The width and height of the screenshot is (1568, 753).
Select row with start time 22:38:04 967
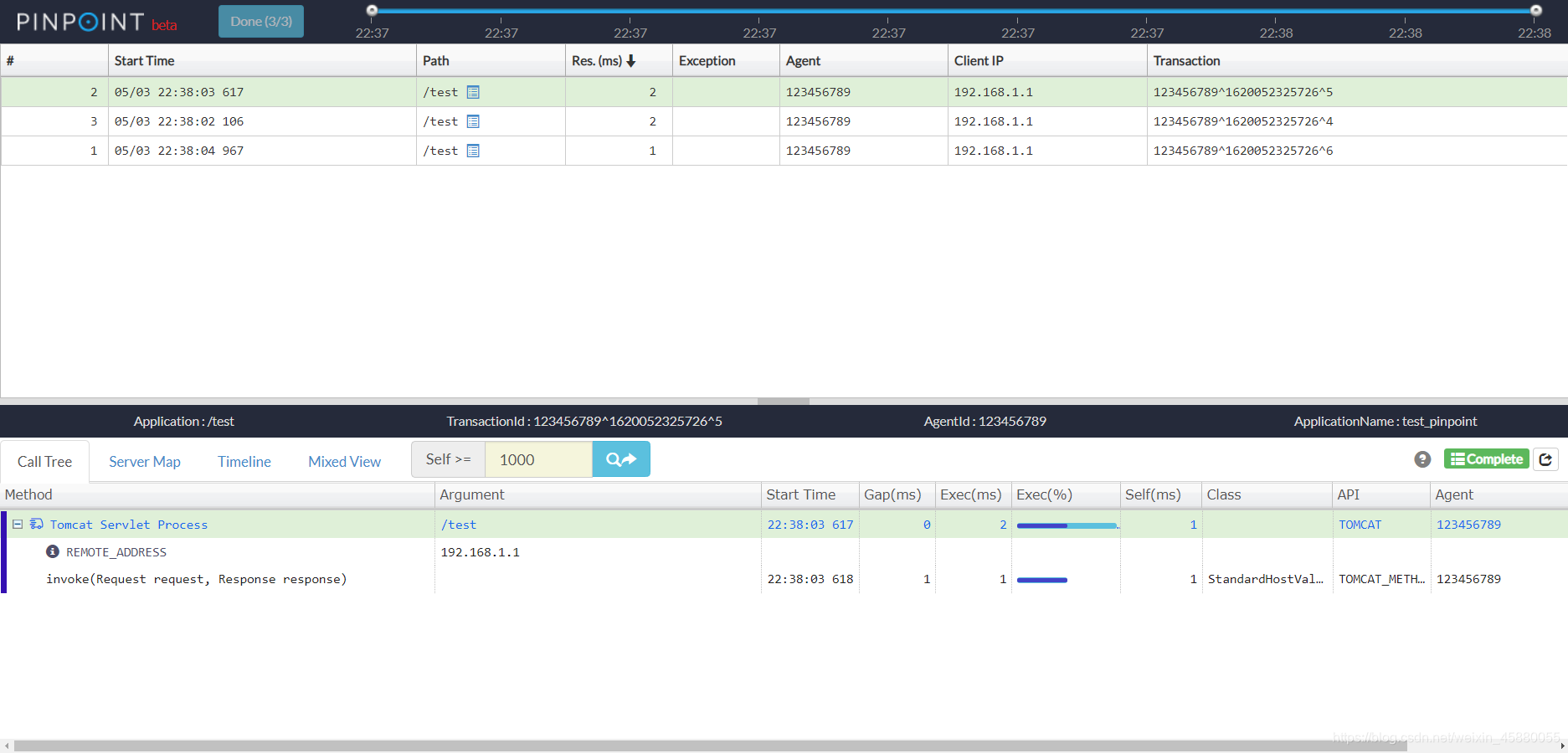tap(784, 151)
